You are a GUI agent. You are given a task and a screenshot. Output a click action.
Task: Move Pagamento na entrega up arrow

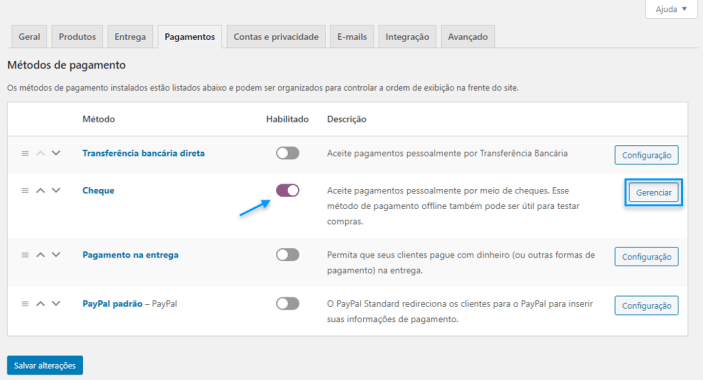point(40,255)
